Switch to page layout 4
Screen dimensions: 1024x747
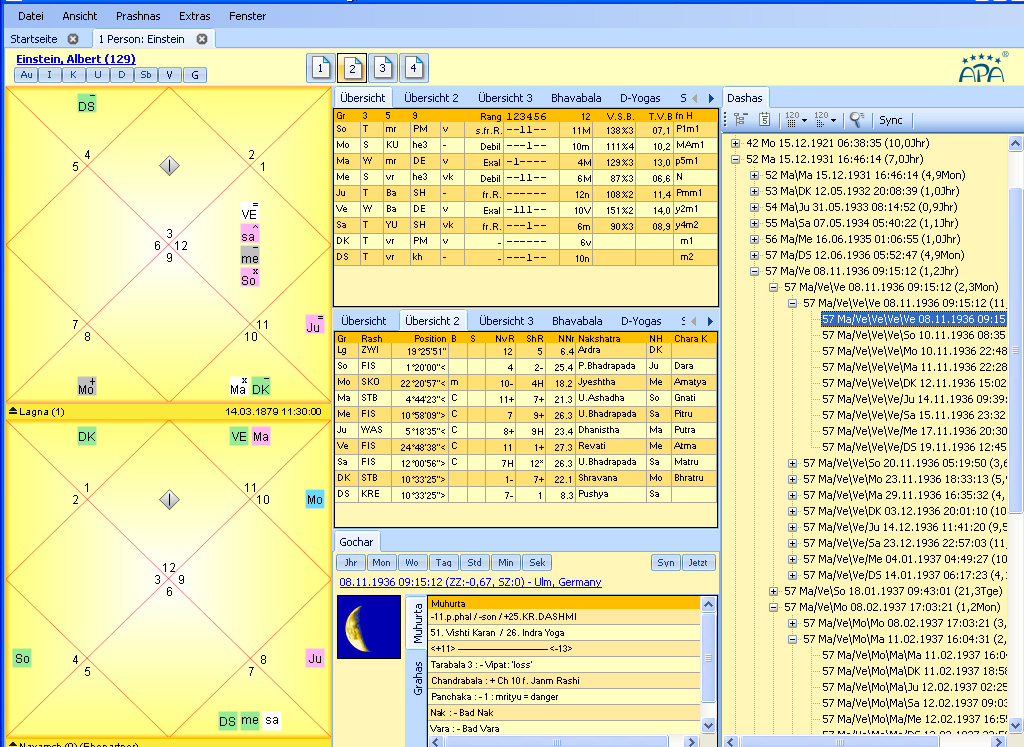(x=415, y=68)
